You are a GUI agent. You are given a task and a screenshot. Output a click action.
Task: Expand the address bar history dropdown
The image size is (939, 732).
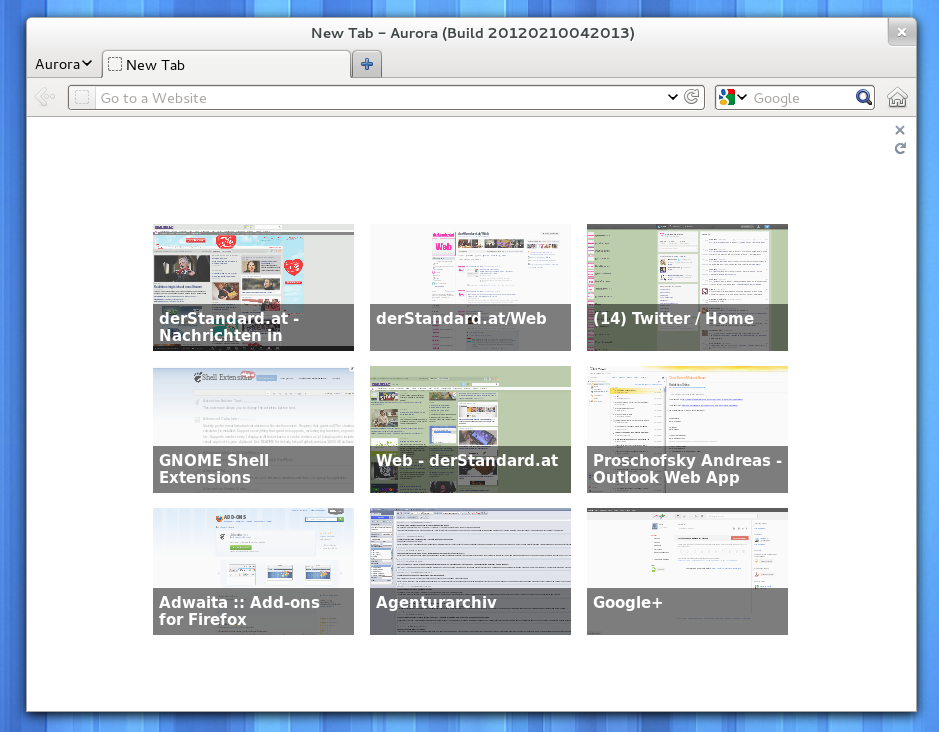[x=673, y=97]
